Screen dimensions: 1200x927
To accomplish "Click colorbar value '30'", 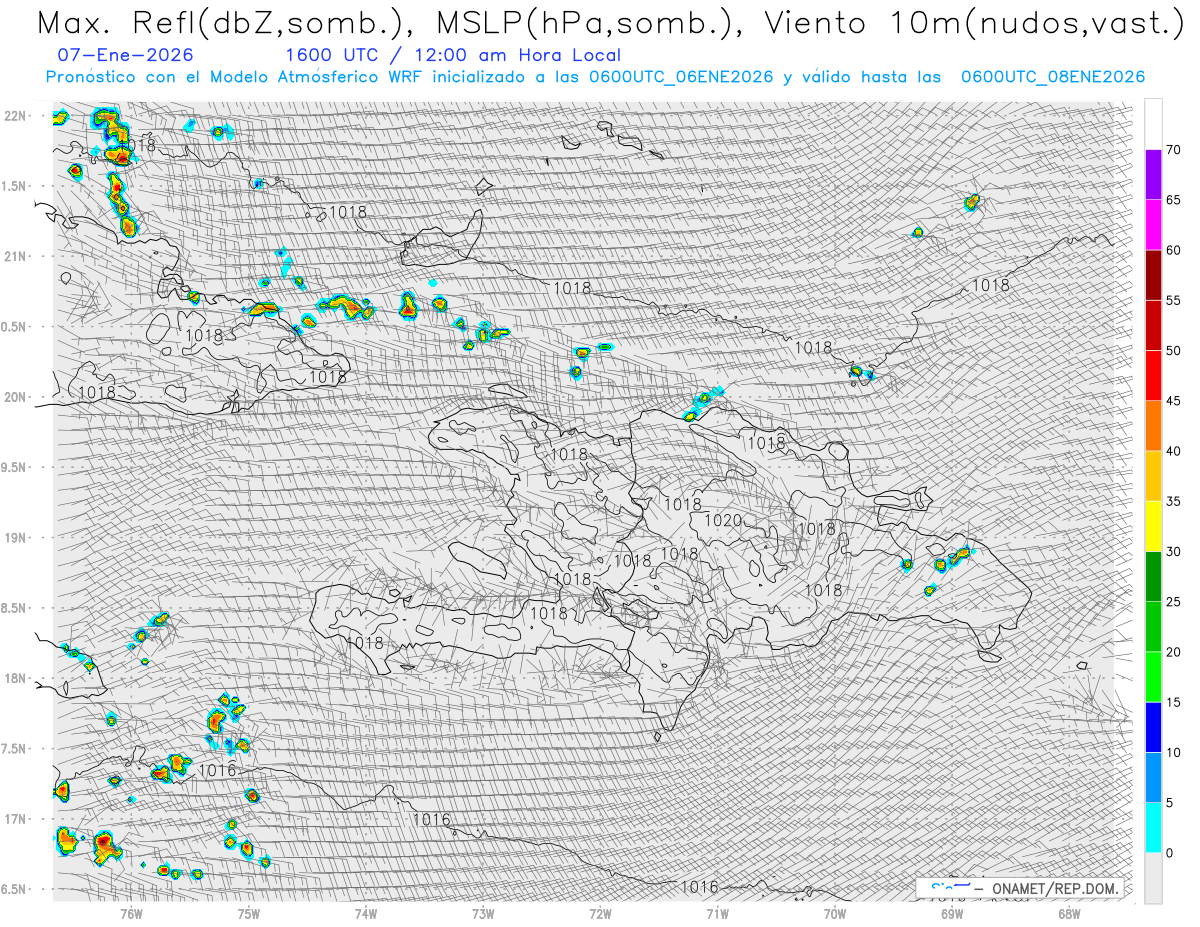I will [x=1173, y=551].
